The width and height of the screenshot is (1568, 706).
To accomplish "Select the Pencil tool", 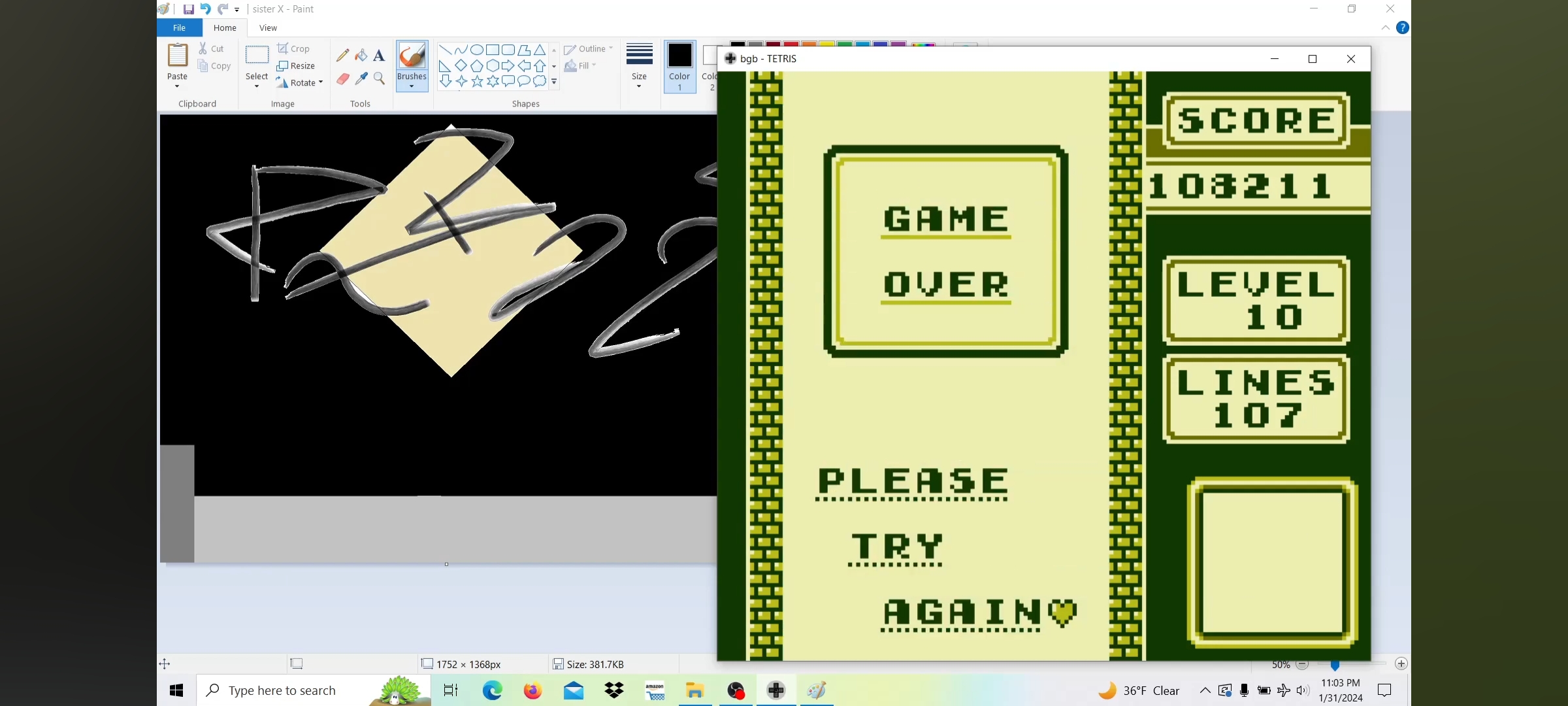I will point(343,56).
